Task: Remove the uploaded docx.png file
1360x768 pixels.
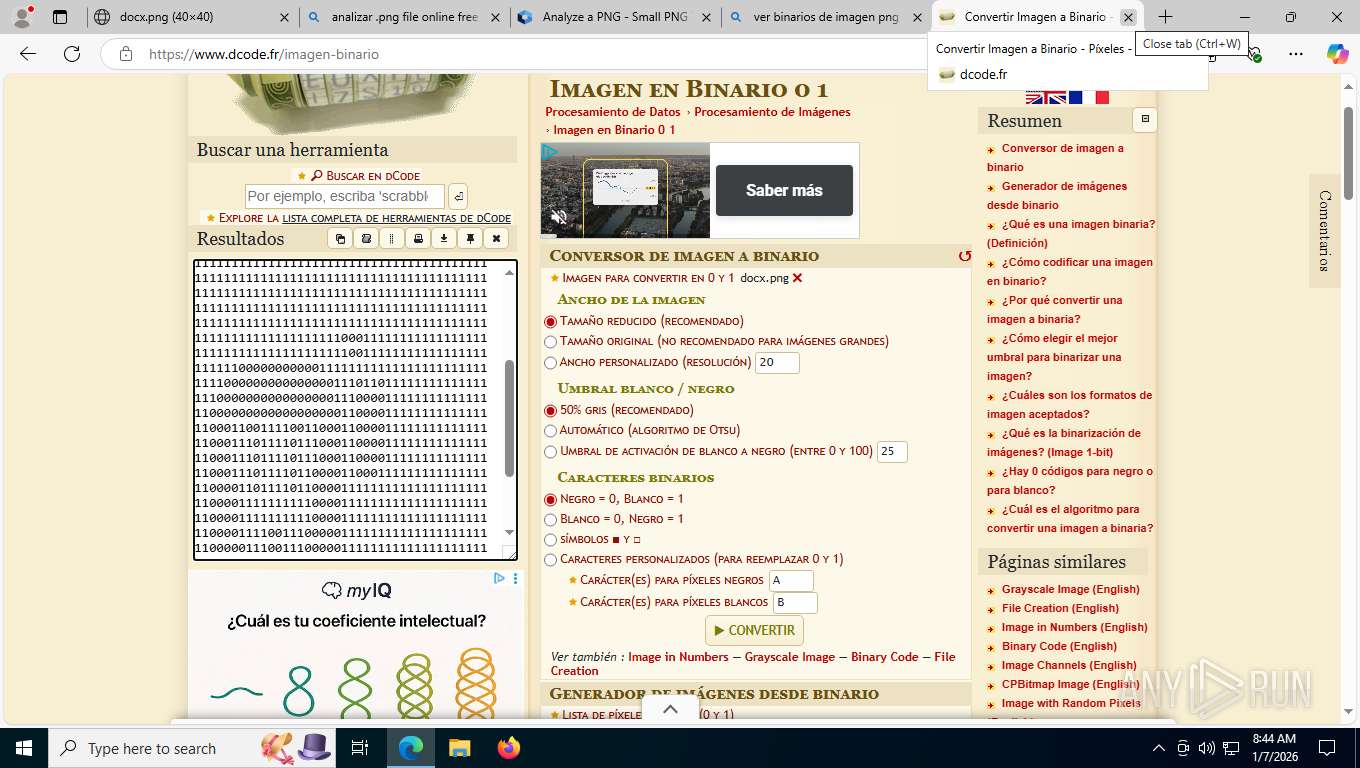Action: click(x=797, y=278)
